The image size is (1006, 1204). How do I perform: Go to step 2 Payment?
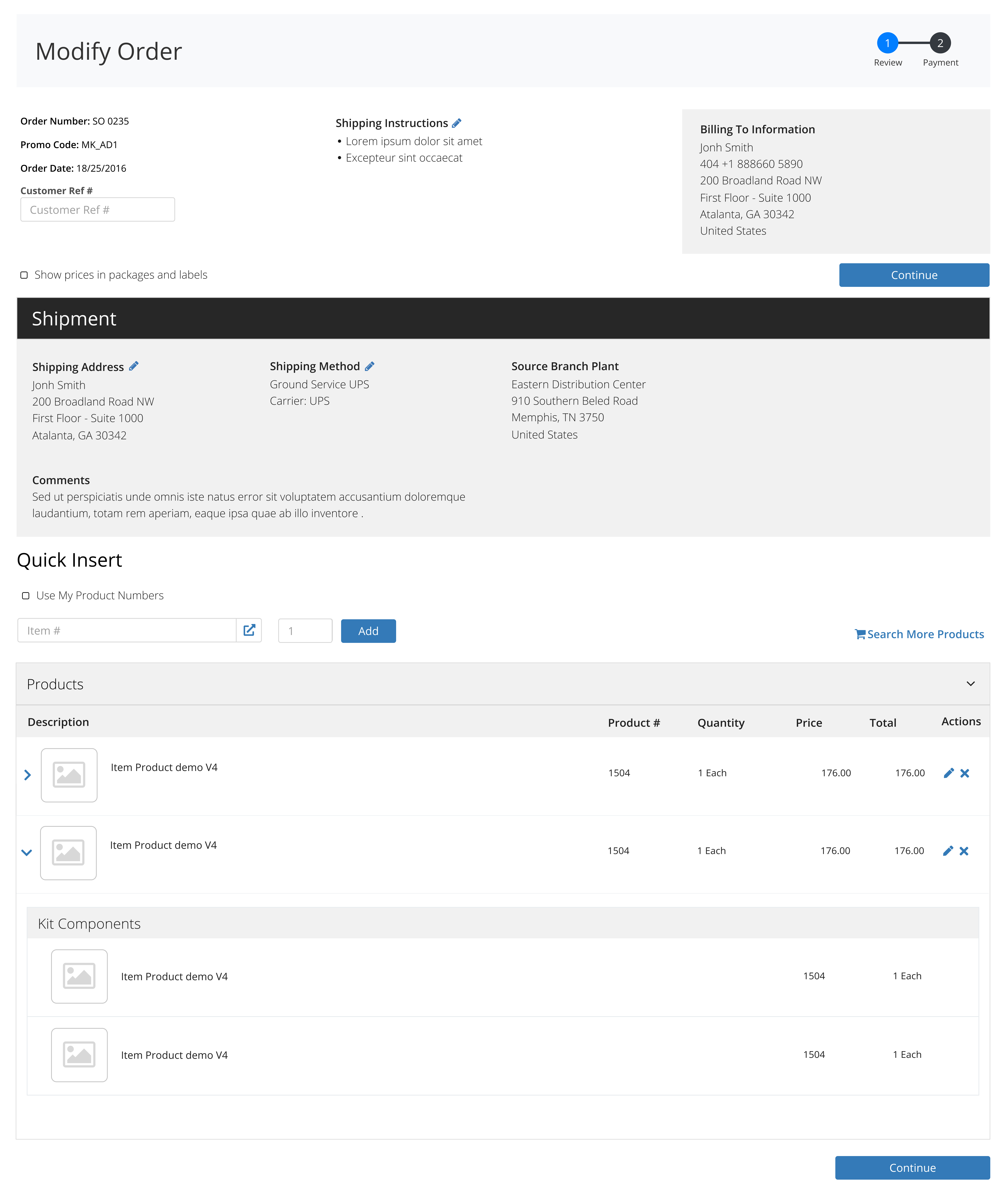(x=940, y=43)
